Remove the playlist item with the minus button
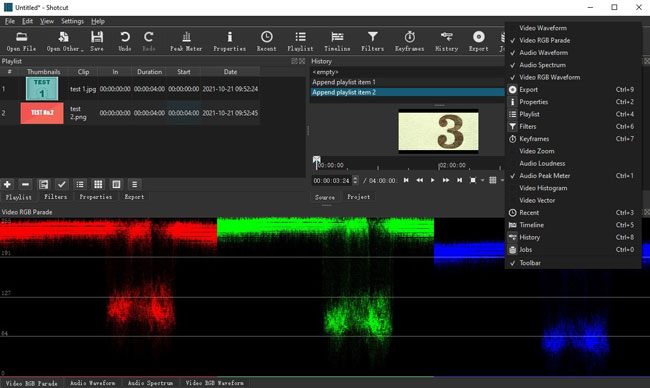The image size is (650, 388). coord(25,184)
